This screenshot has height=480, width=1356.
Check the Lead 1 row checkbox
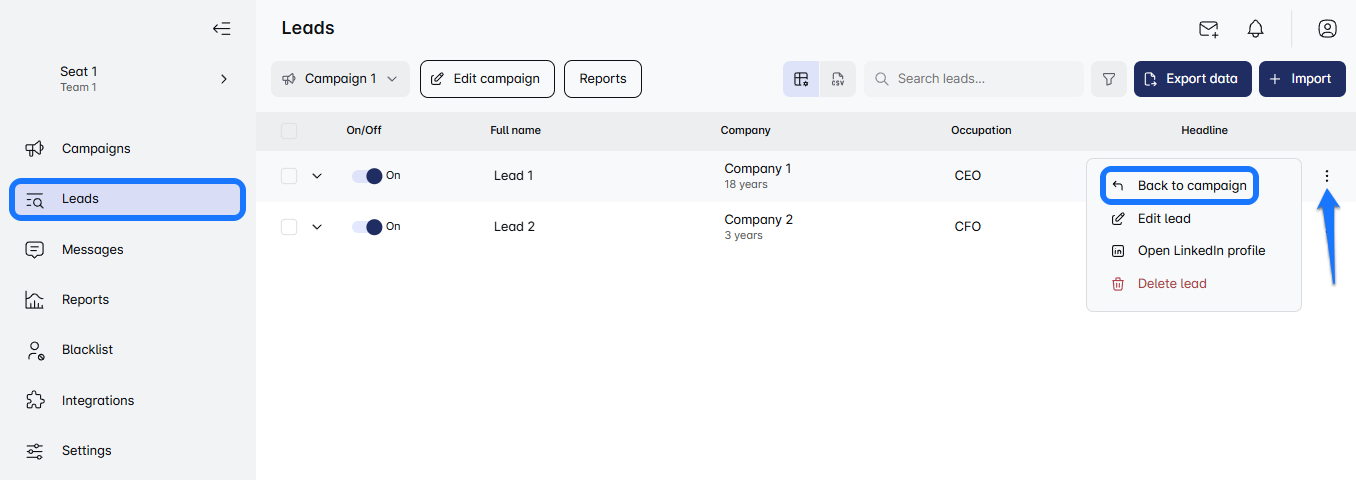(289, 176)
